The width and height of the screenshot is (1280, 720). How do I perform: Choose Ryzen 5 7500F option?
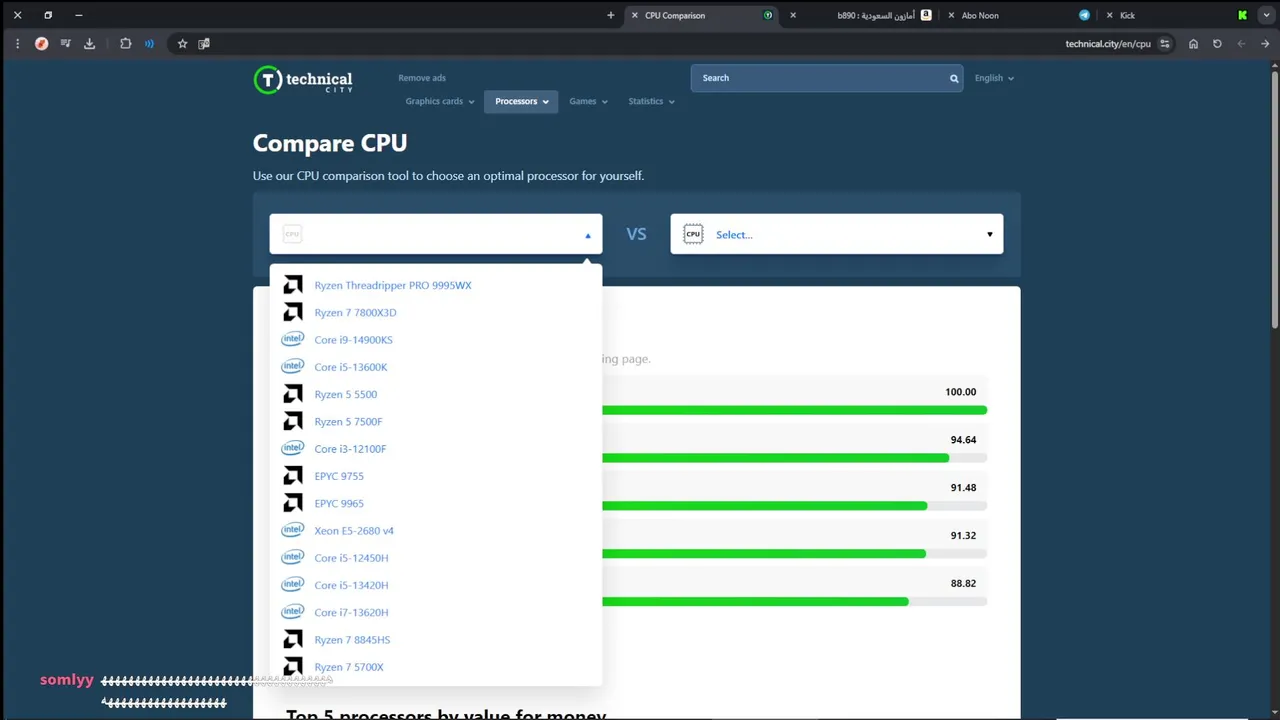coord(436,422)
